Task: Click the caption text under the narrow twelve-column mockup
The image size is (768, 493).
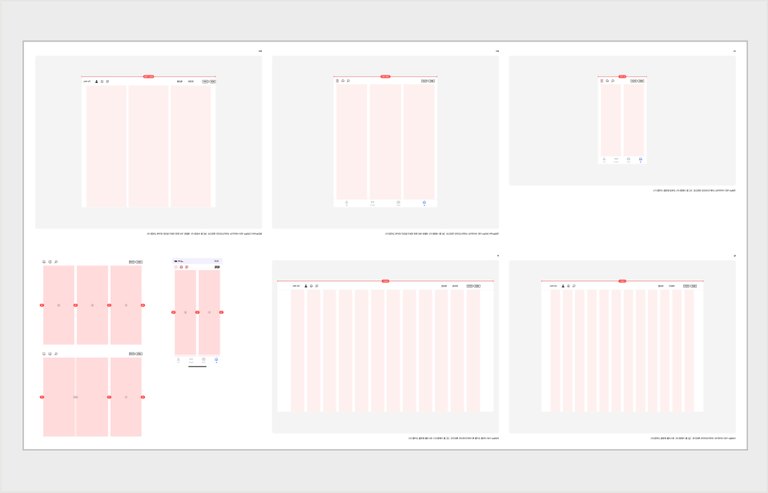Action: click(693, 438)
